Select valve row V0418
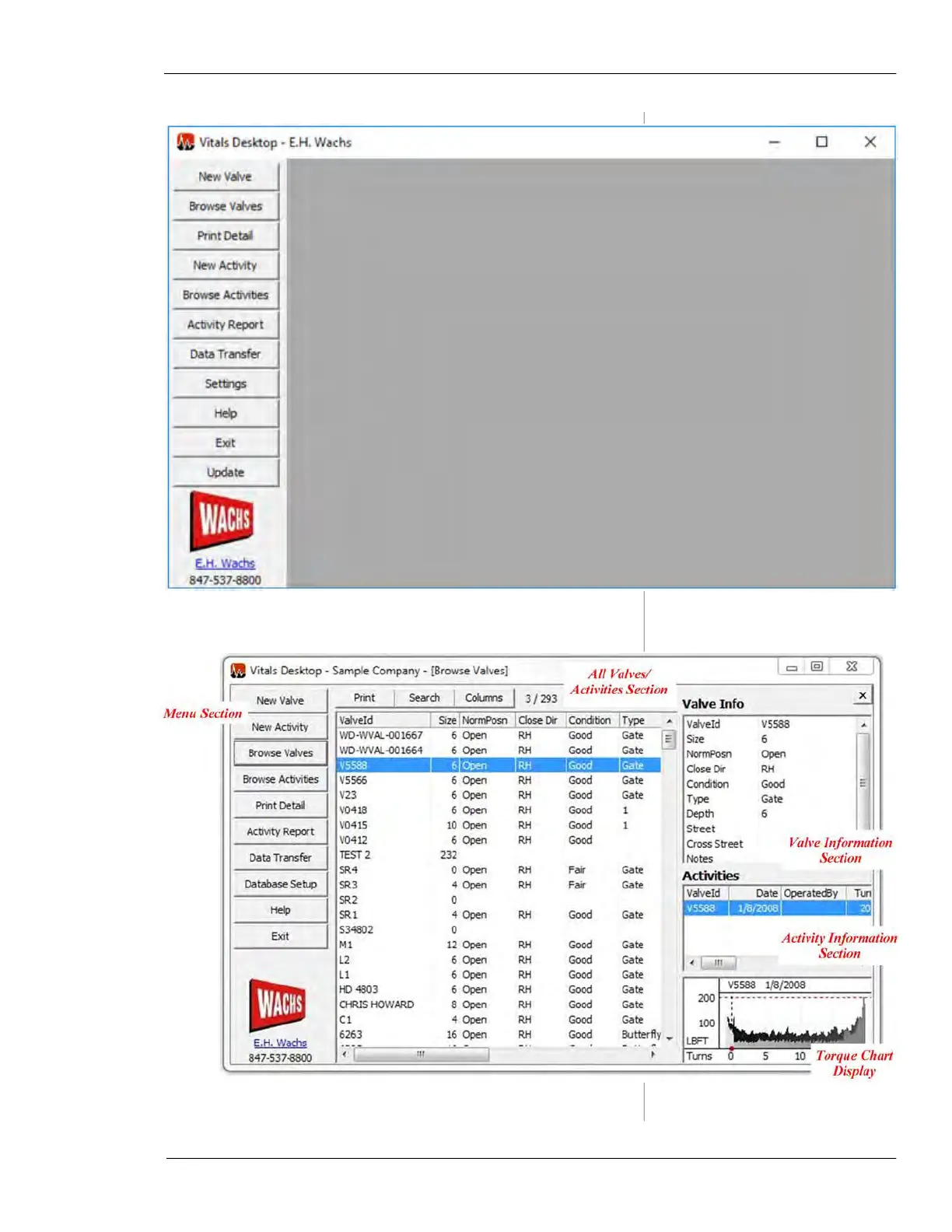 pos(499,810)
